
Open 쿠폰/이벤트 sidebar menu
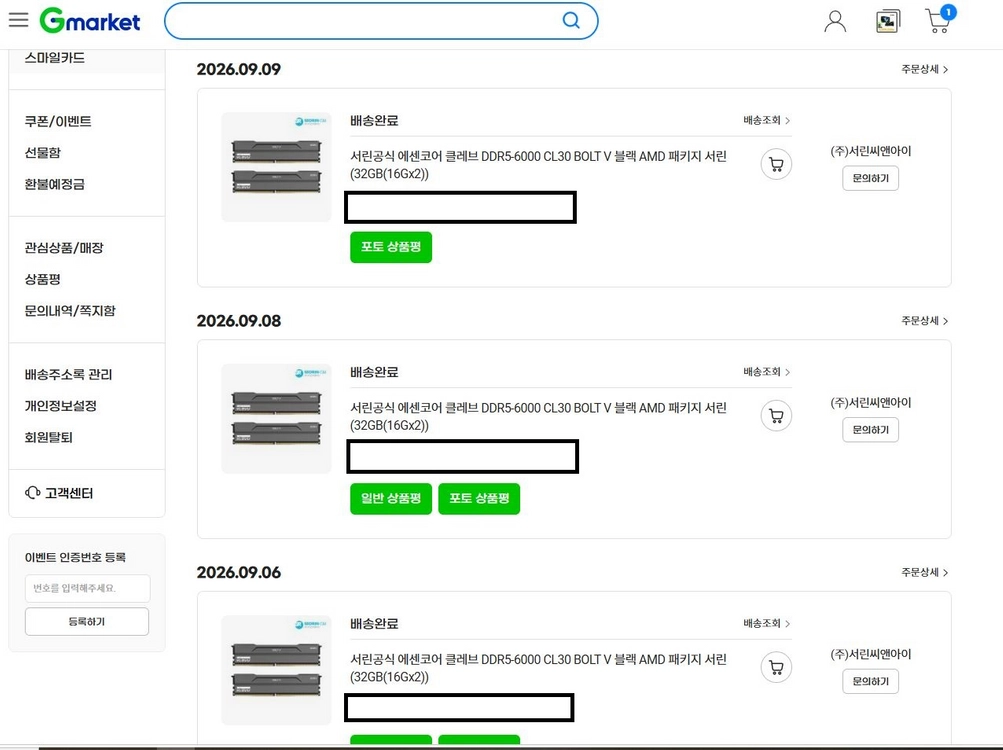(58, 121)
